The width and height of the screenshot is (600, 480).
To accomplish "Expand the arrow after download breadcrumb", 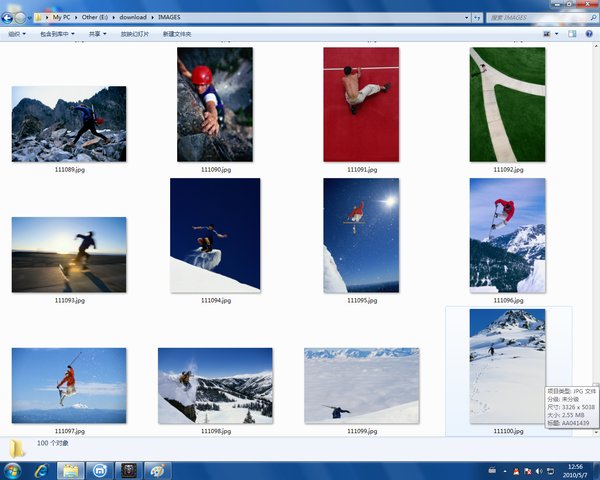I will 152,18.
